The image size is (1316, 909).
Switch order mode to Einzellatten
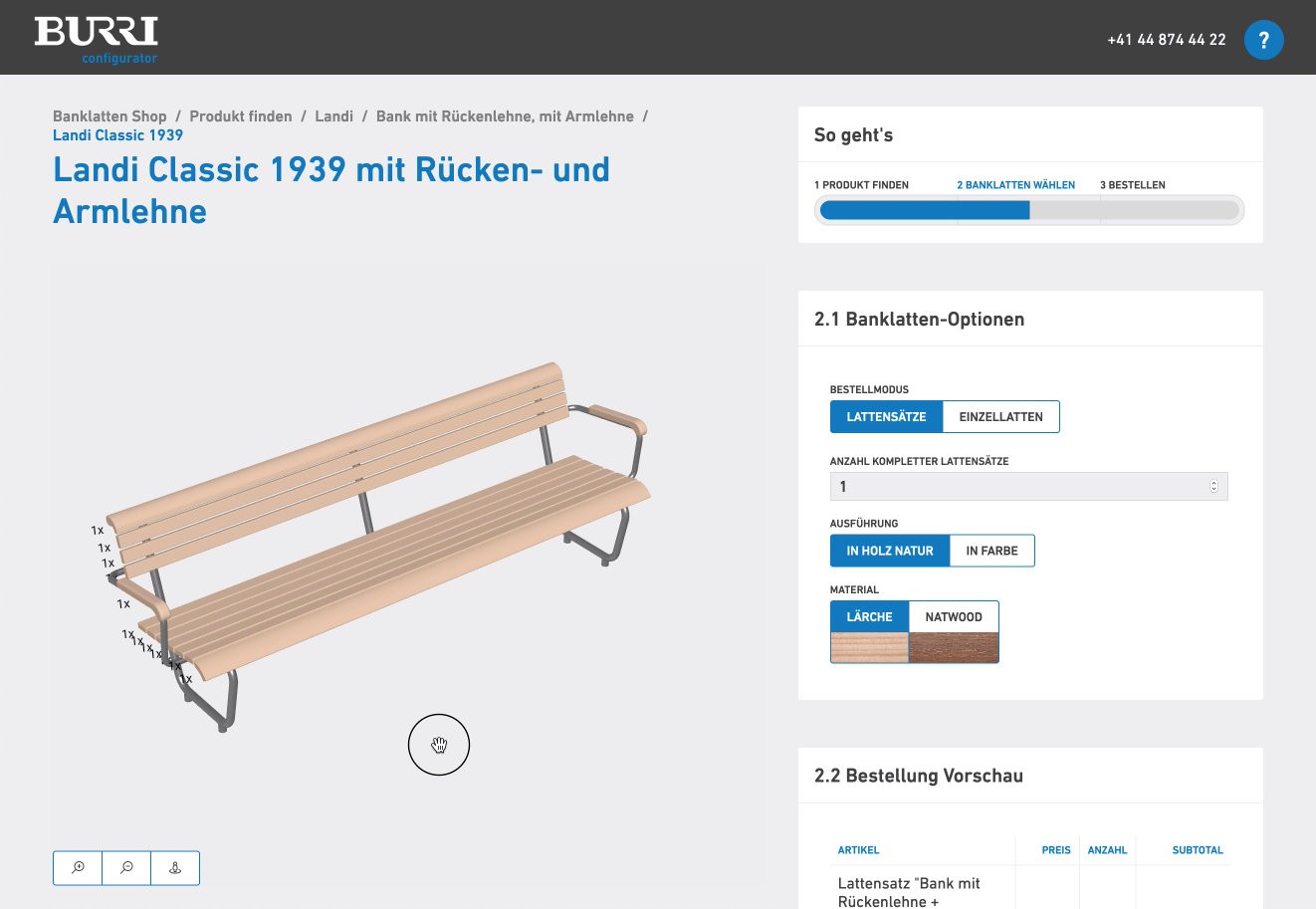pyautogui.click(x=1000, y=417)
